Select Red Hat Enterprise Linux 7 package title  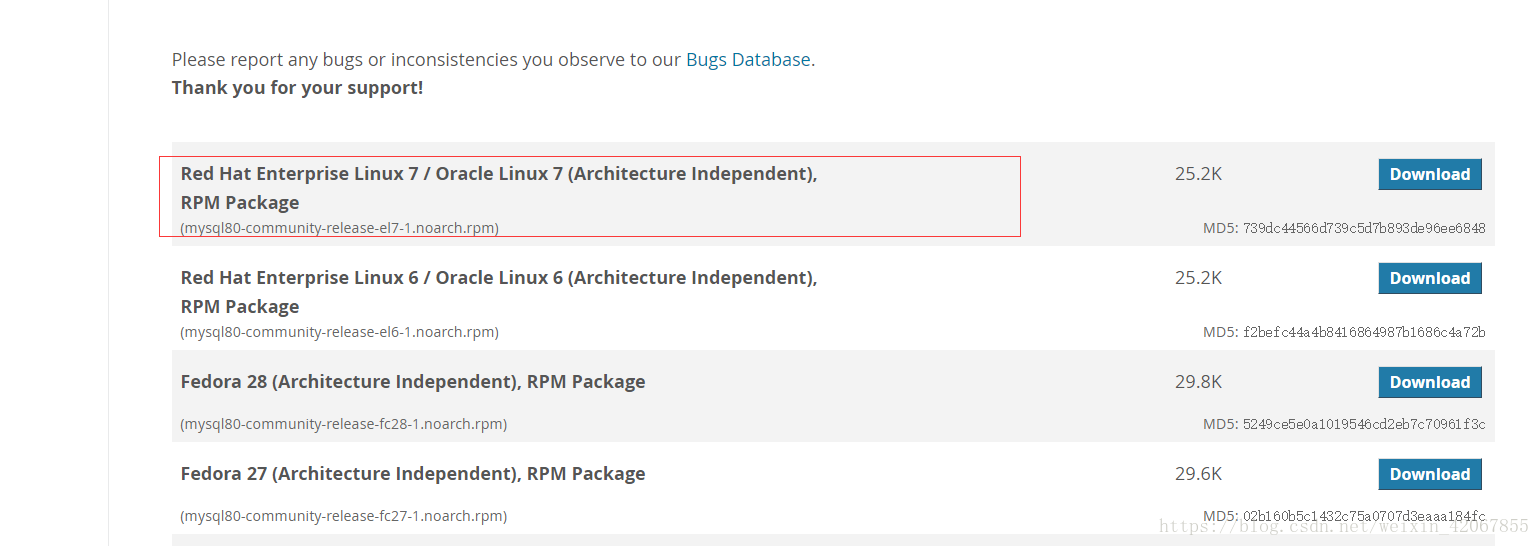pyautogui.click(x=499, y=188)
